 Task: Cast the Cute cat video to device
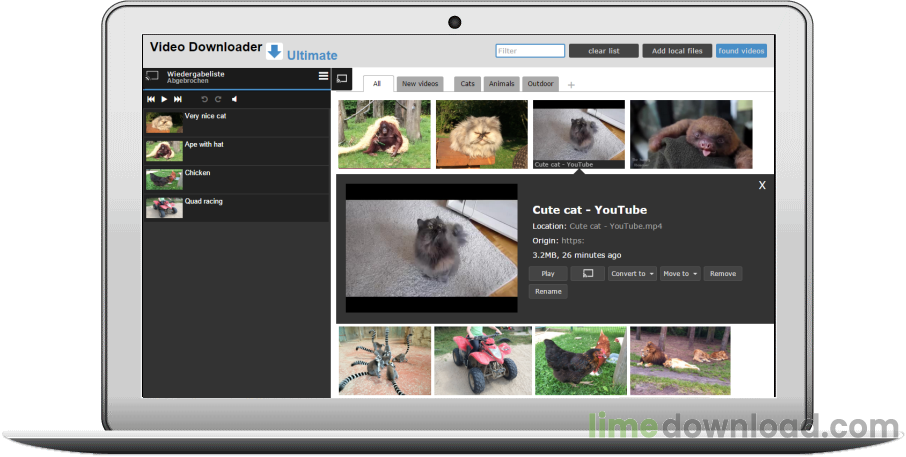pyautogui.click(x=588, y=274)
